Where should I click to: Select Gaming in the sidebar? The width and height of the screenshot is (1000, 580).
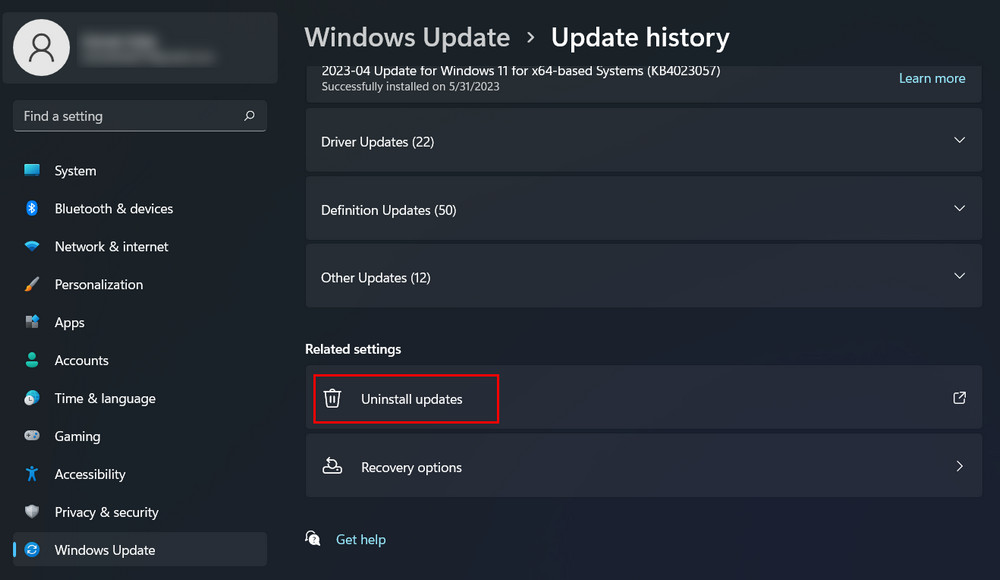(x=140, y=436)
